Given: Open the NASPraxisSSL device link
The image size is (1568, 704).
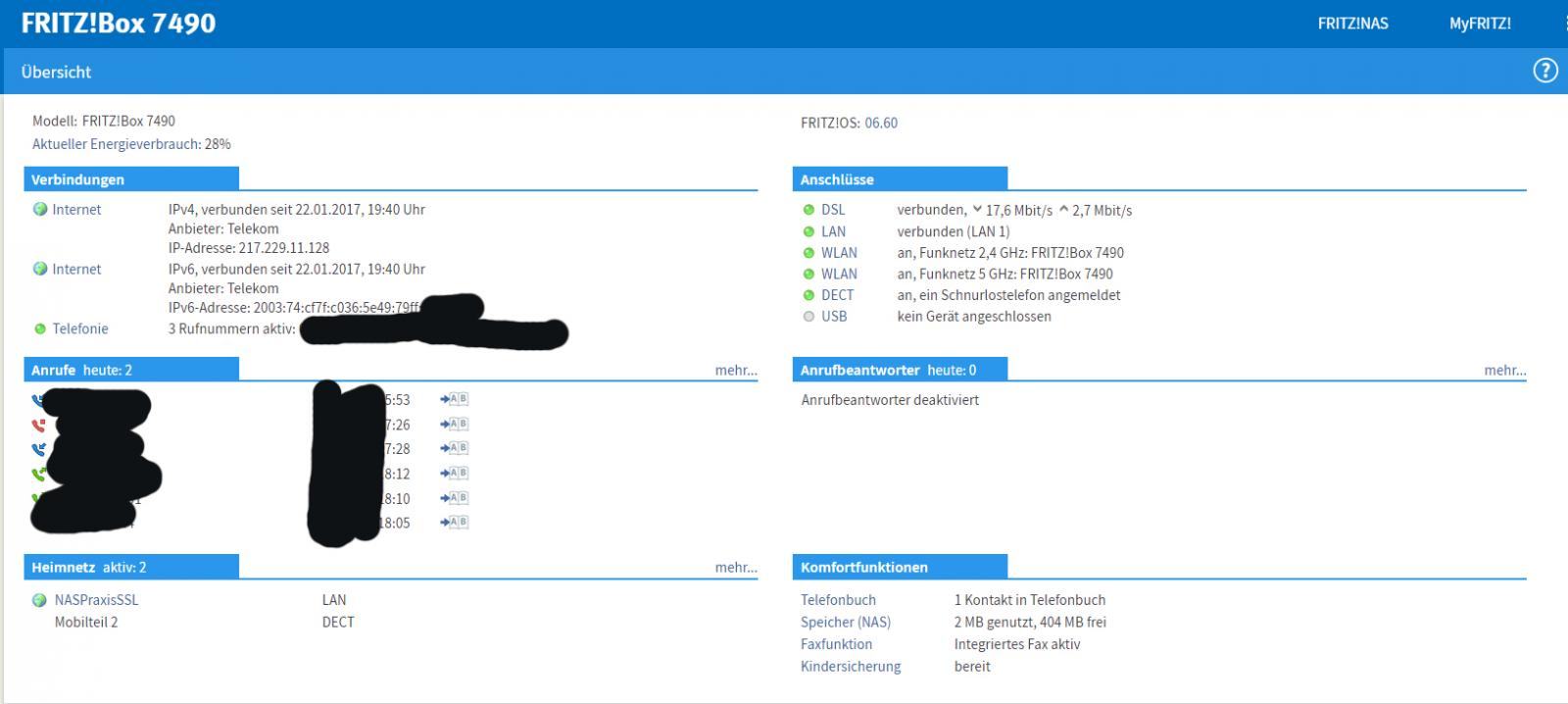Looking at the screenshot, I should coord(97,600).
